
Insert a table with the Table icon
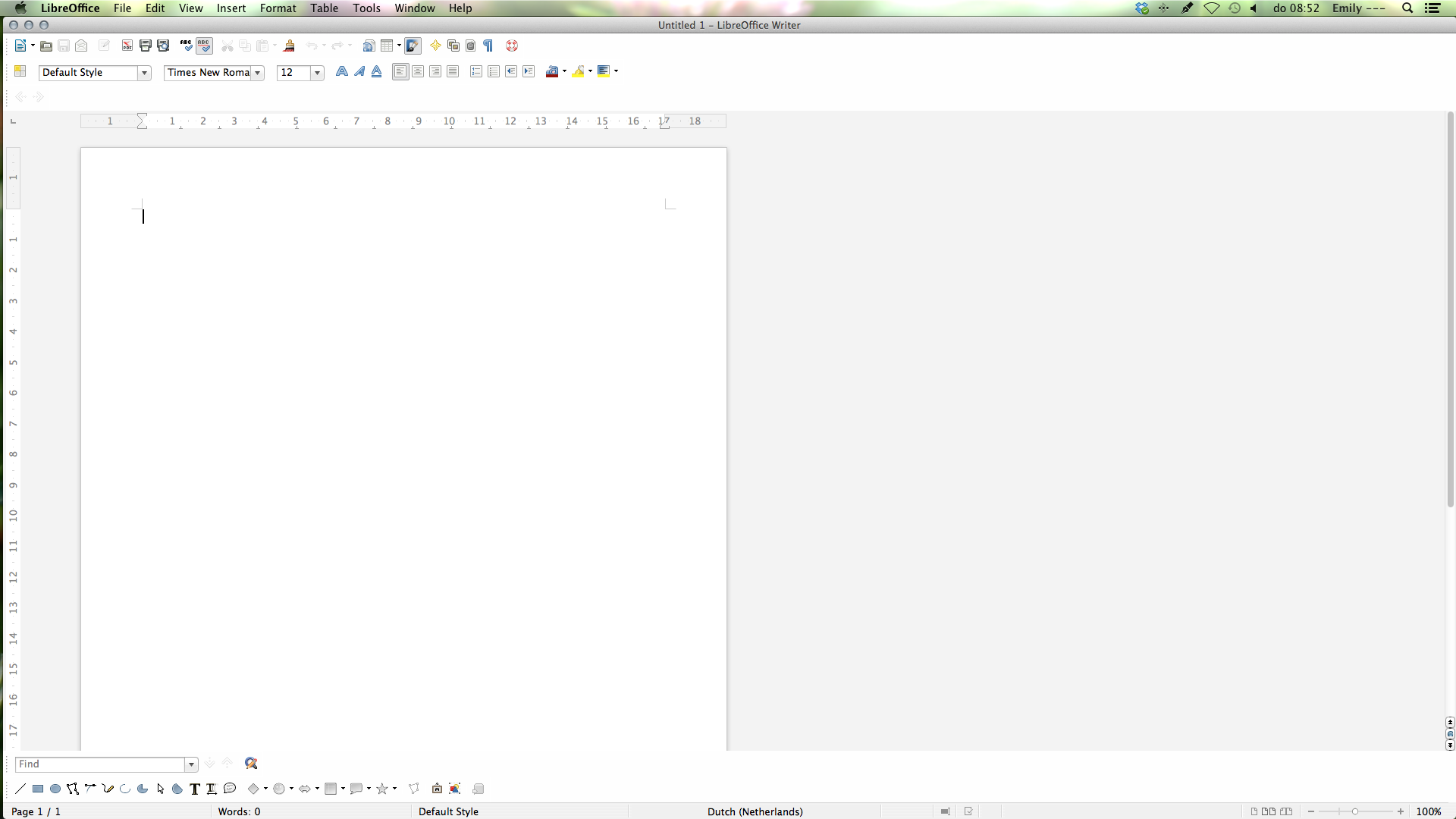pos(387,46)
